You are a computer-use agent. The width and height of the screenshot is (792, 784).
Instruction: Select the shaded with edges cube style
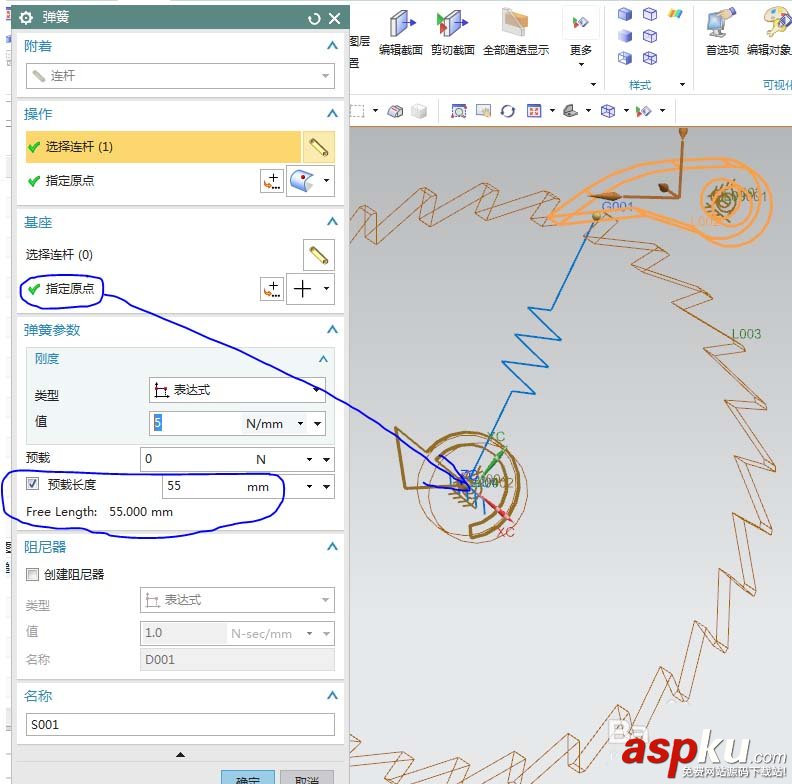[x=625, y=14]
